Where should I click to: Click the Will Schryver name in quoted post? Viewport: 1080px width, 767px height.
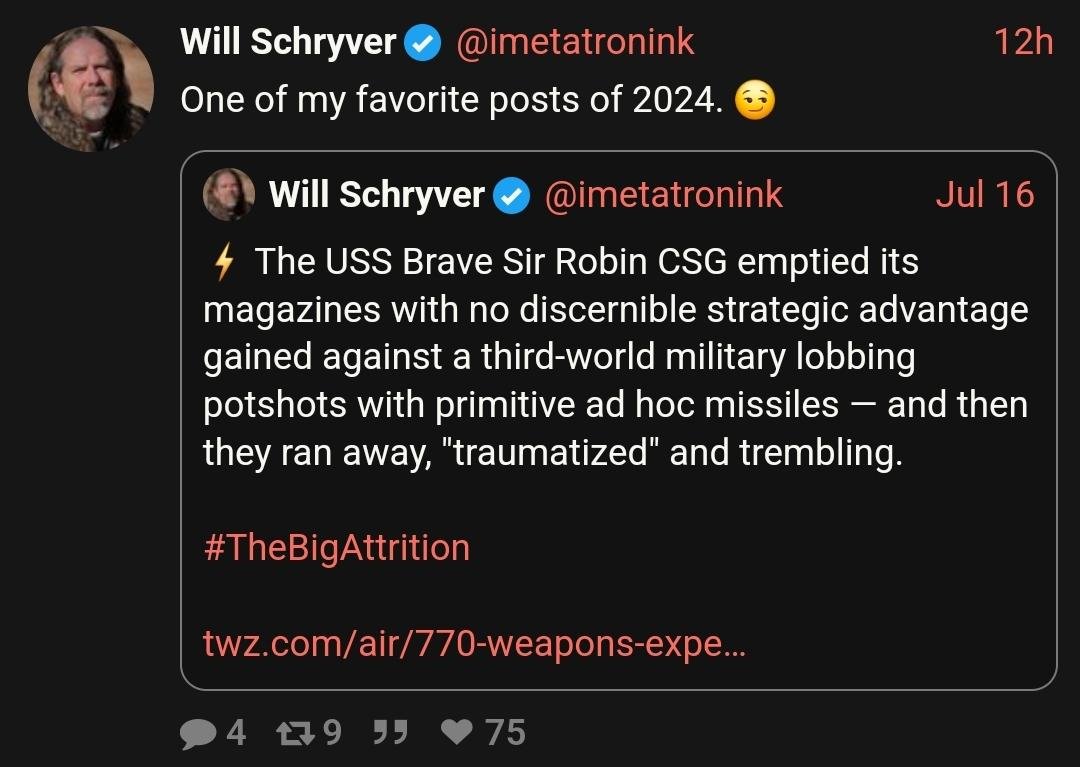pos(377,195)
